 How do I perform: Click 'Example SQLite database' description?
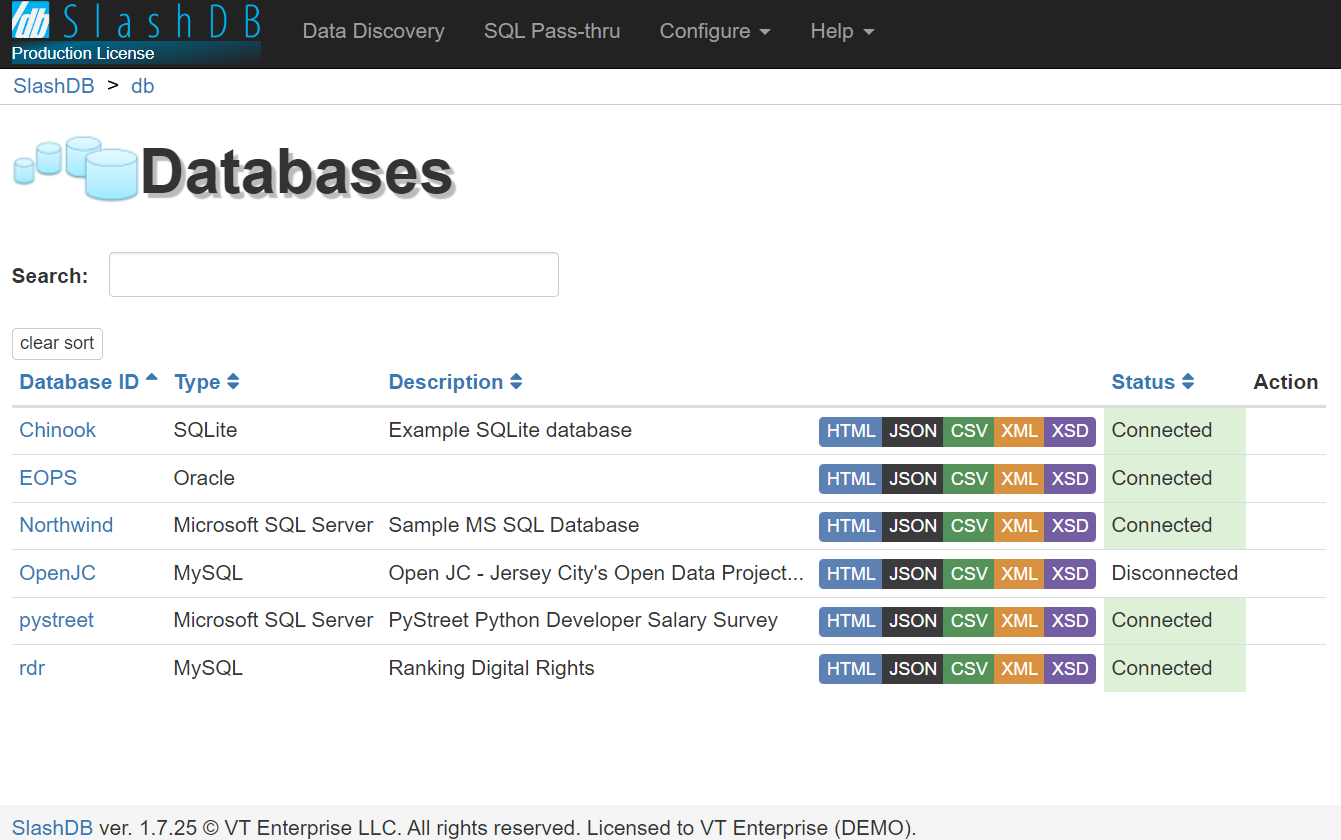click(x=510, y=430)
